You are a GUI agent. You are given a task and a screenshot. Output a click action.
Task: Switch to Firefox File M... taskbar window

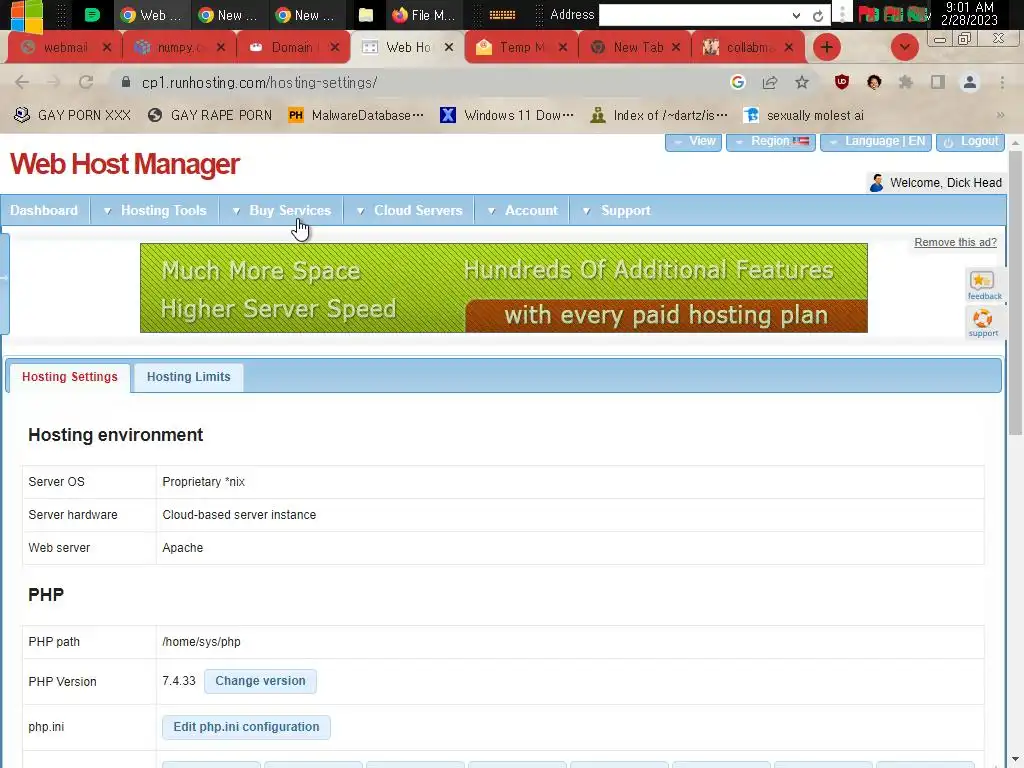click(x=424, y=15)
